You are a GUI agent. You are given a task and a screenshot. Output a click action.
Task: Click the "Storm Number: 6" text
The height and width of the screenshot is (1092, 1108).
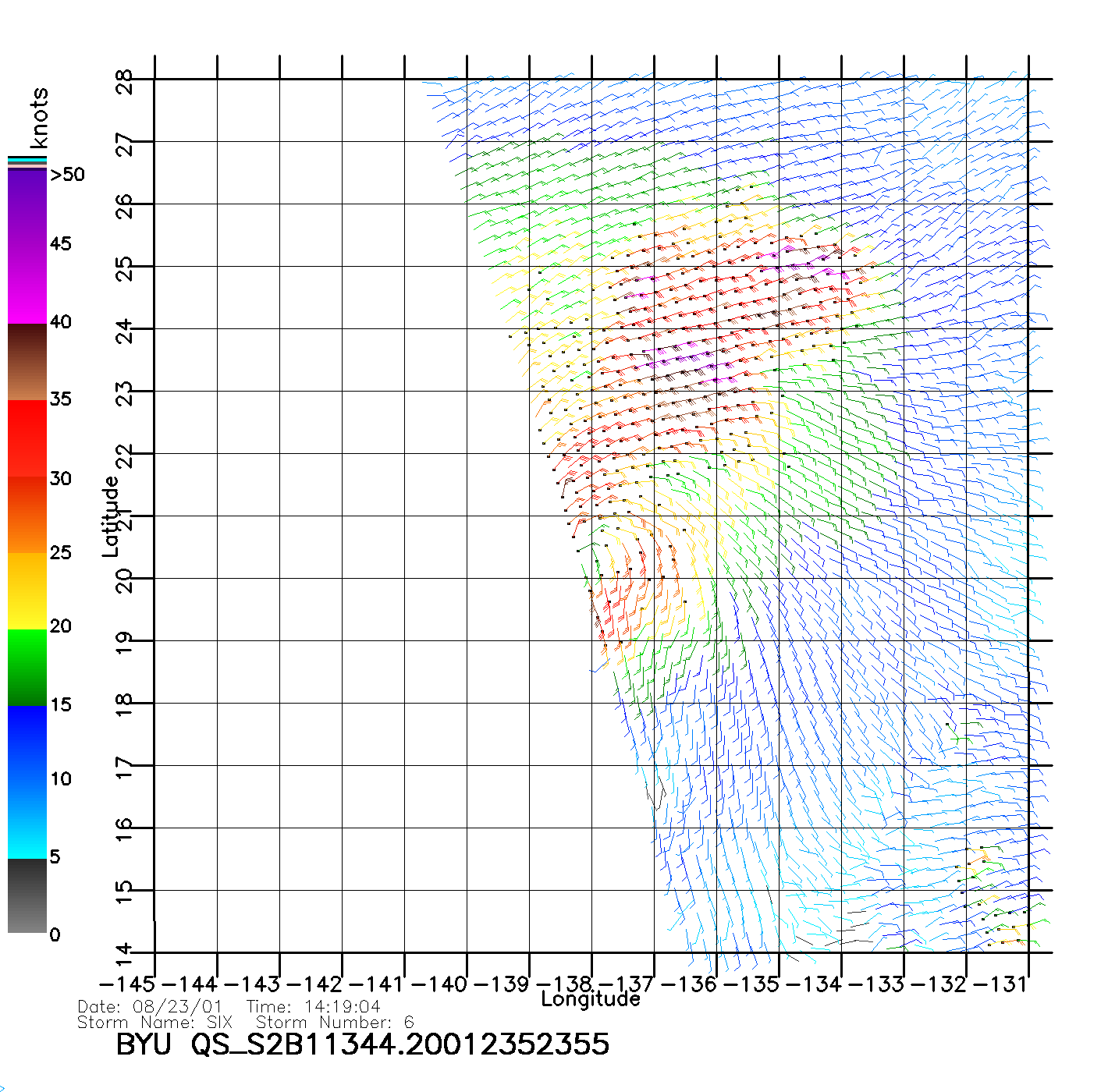(335, 1022)
